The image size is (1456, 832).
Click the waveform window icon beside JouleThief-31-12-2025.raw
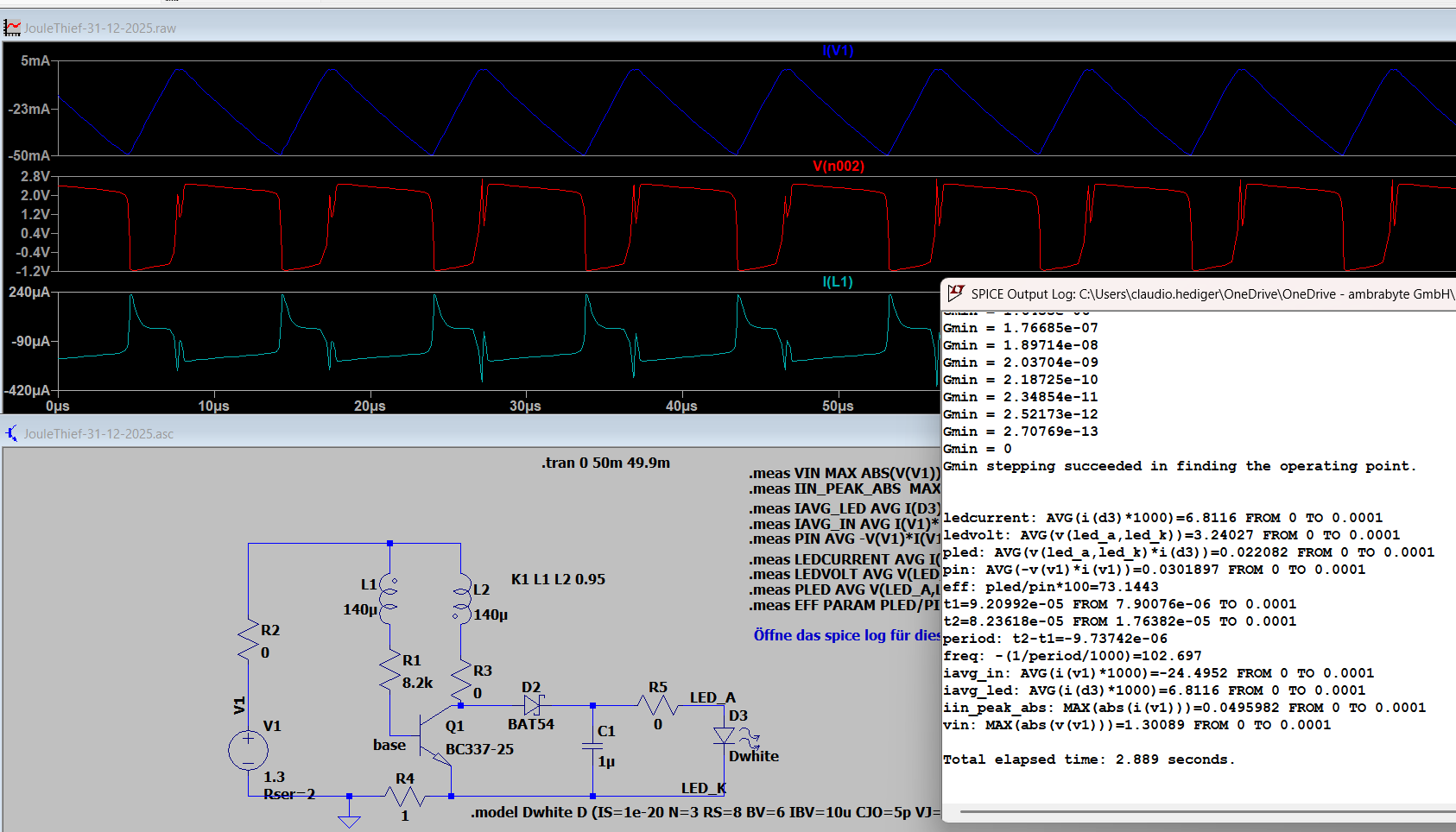coord(12,28)
